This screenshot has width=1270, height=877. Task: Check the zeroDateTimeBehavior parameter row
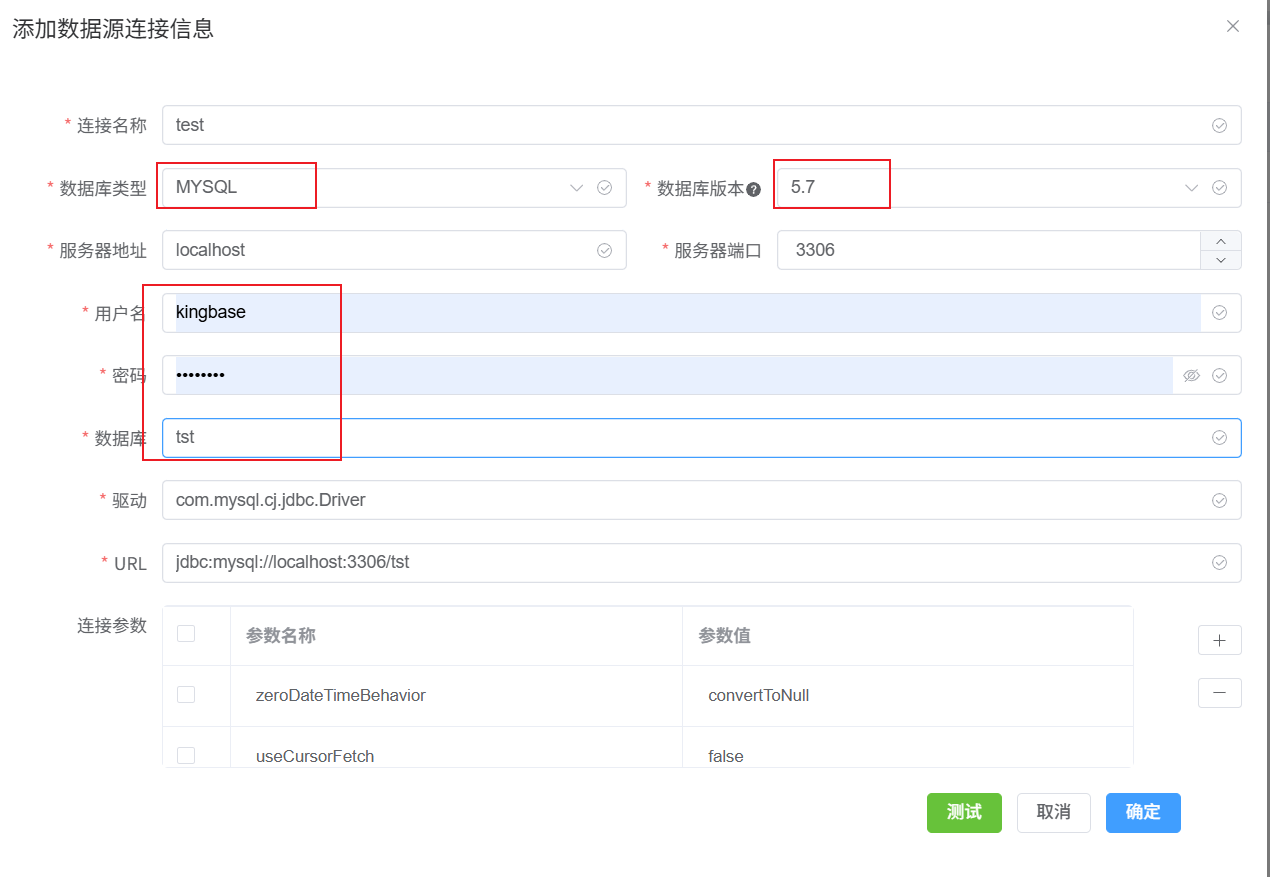point(186,694)
